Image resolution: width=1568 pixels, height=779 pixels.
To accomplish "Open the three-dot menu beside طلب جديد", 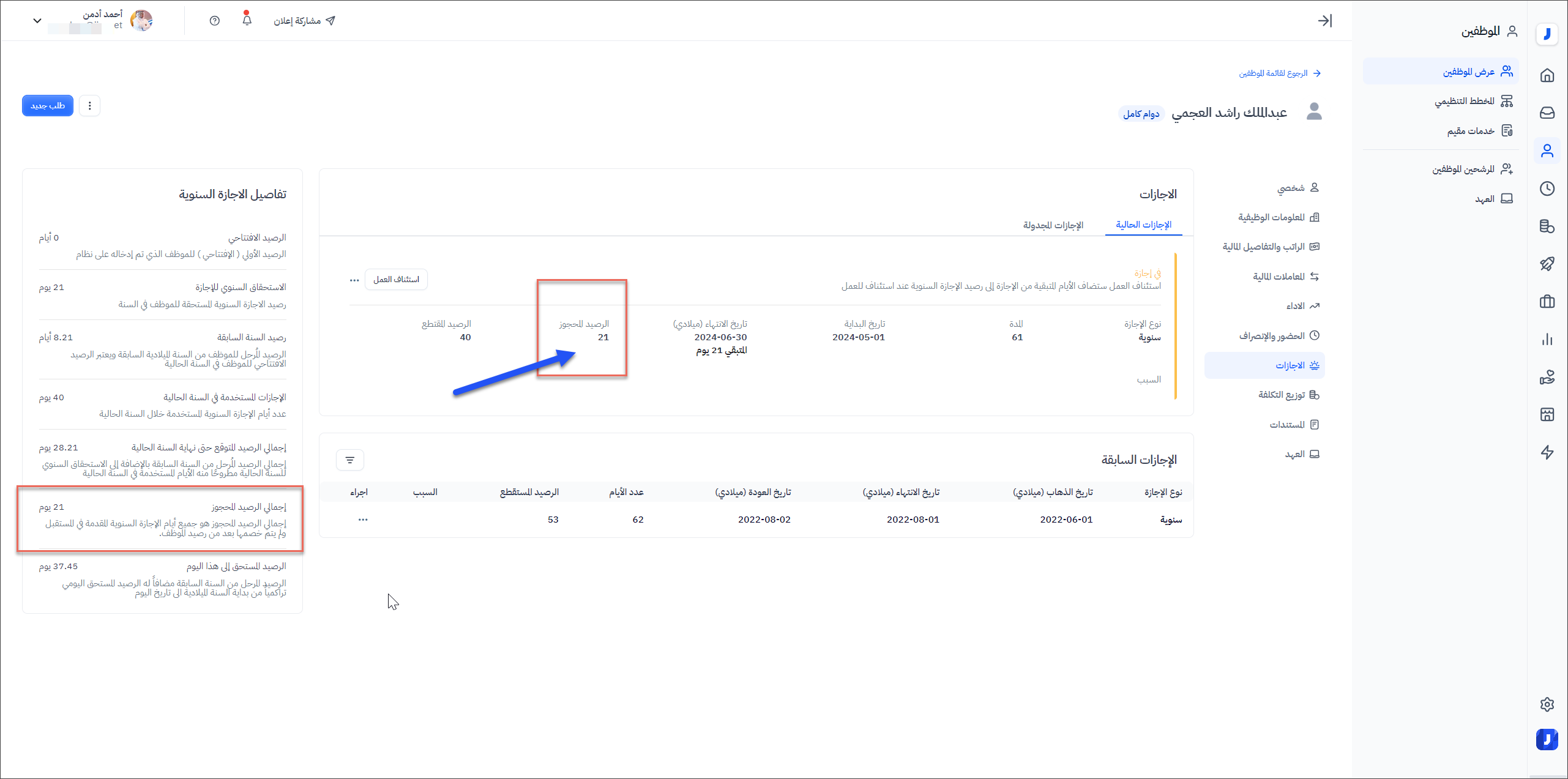I will [x=90, y=106].
